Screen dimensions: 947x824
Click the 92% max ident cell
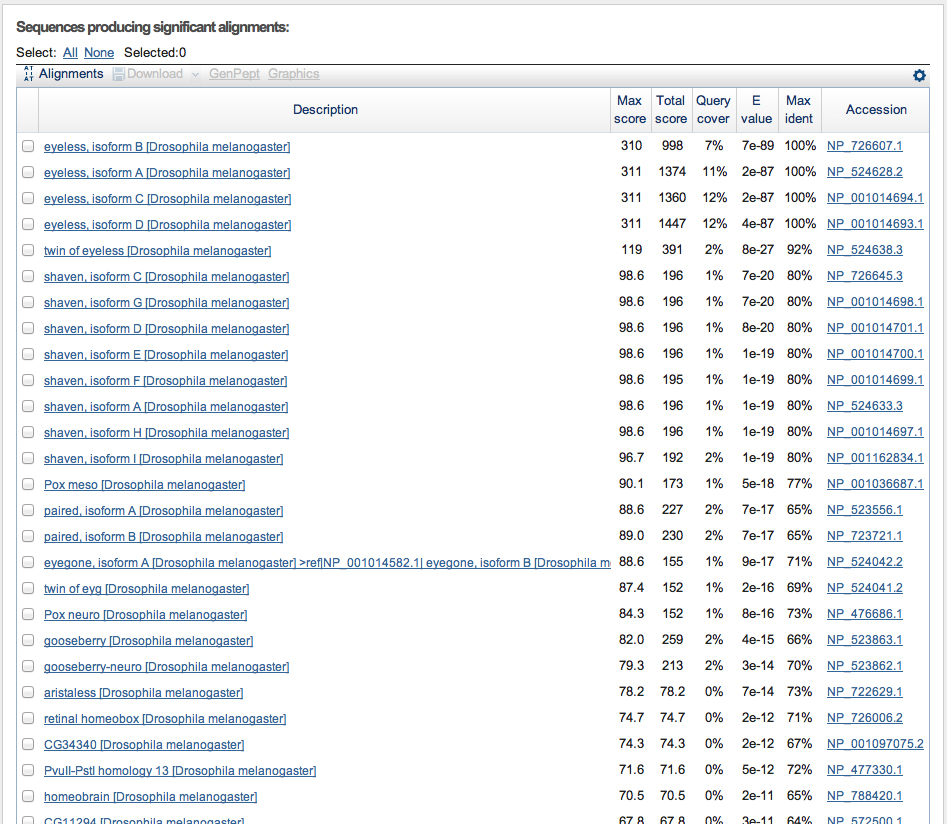800,249
